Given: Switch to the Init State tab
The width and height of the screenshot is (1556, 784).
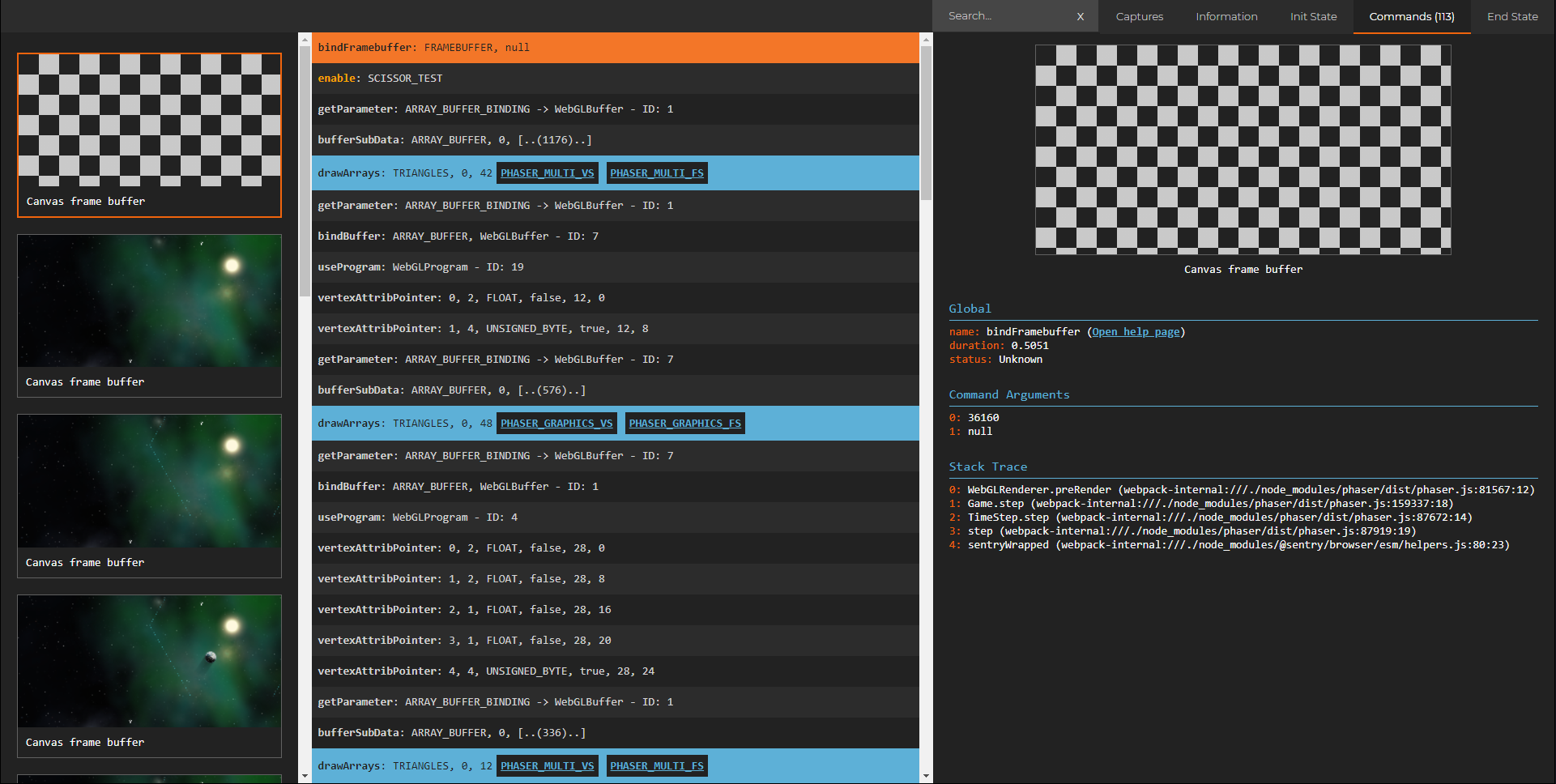Looking at the screenshot, I should pyautogui.click(x=1314, y=16).
